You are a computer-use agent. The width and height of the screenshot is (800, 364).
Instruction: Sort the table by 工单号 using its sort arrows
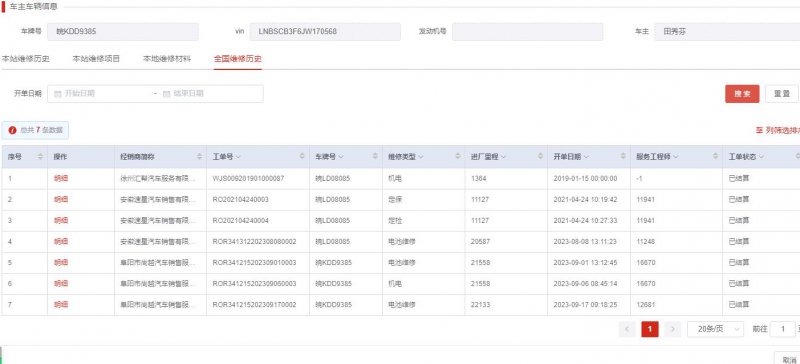302,157
